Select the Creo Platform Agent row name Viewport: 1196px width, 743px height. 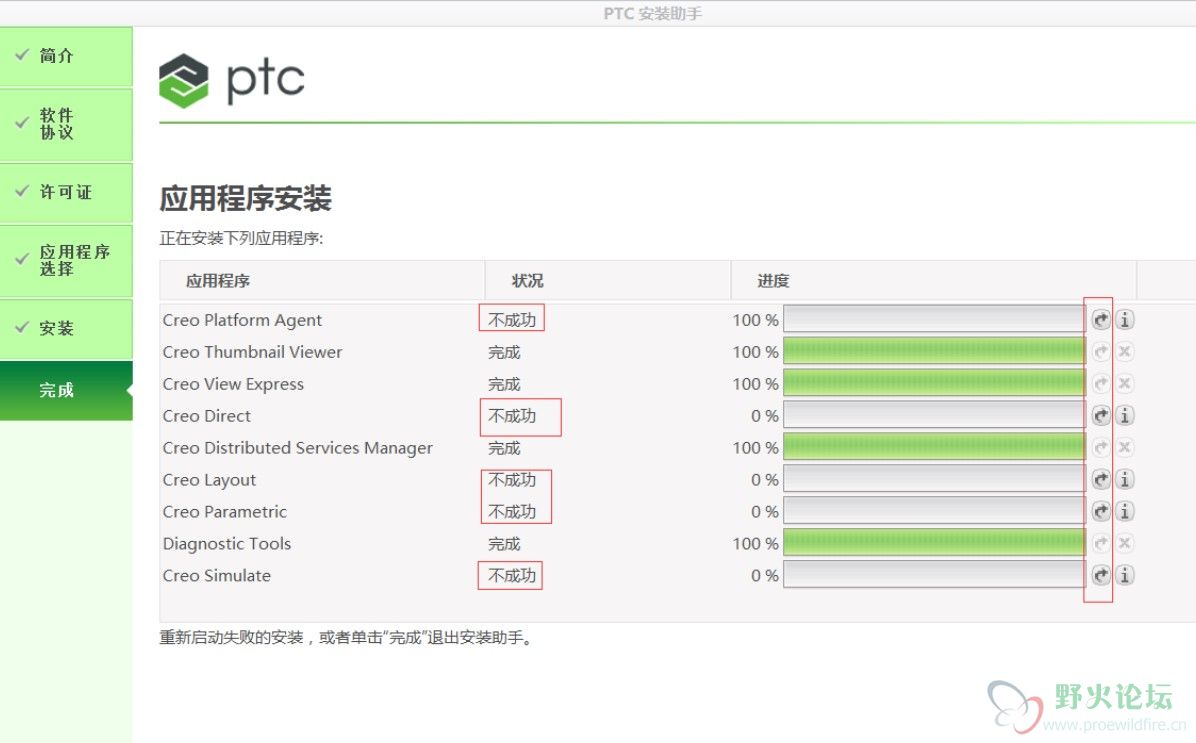coord(242,320)
